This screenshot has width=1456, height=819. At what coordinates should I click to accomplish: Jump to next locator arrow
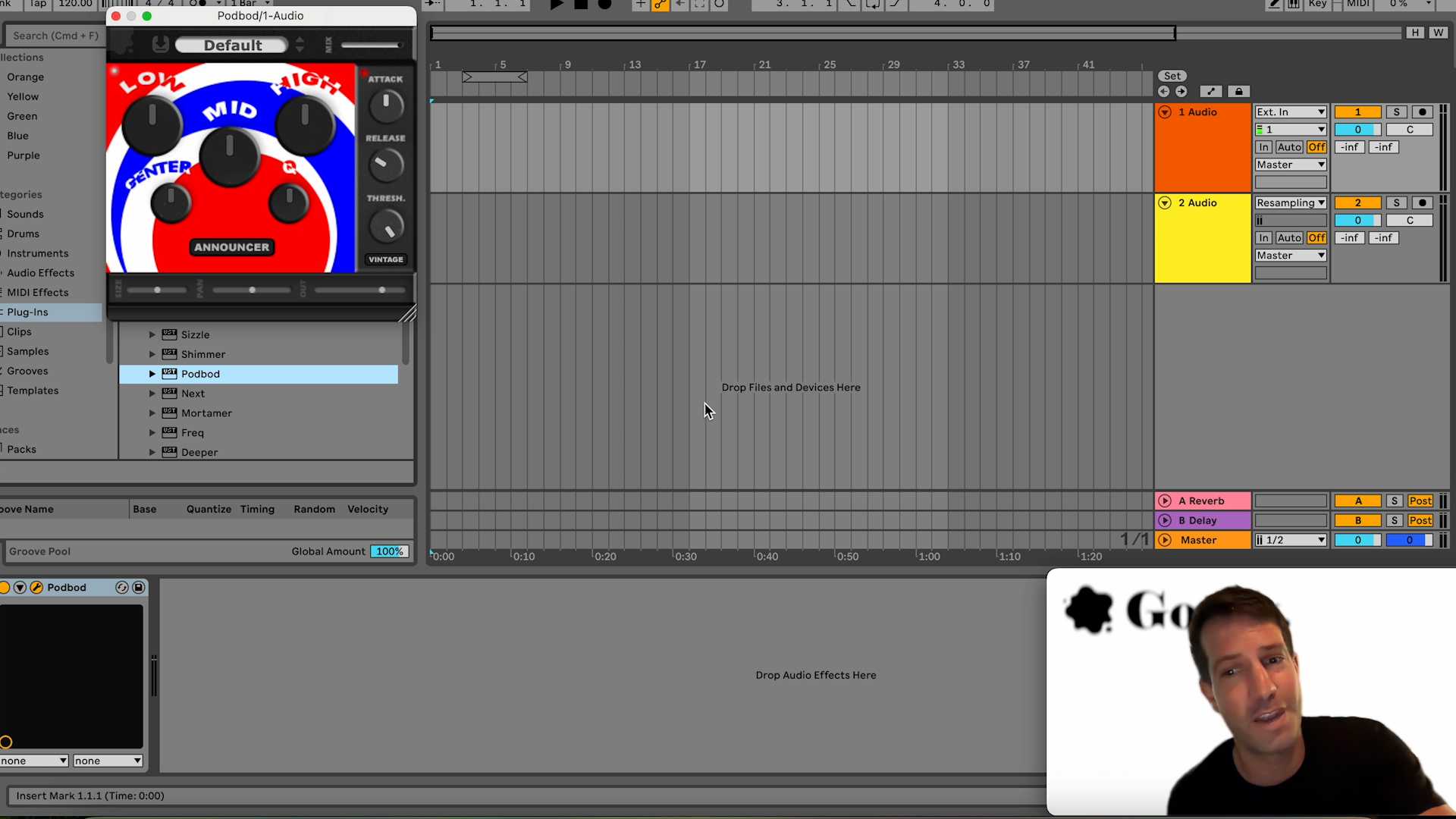pyautogui.click(x=1181, y=92)
